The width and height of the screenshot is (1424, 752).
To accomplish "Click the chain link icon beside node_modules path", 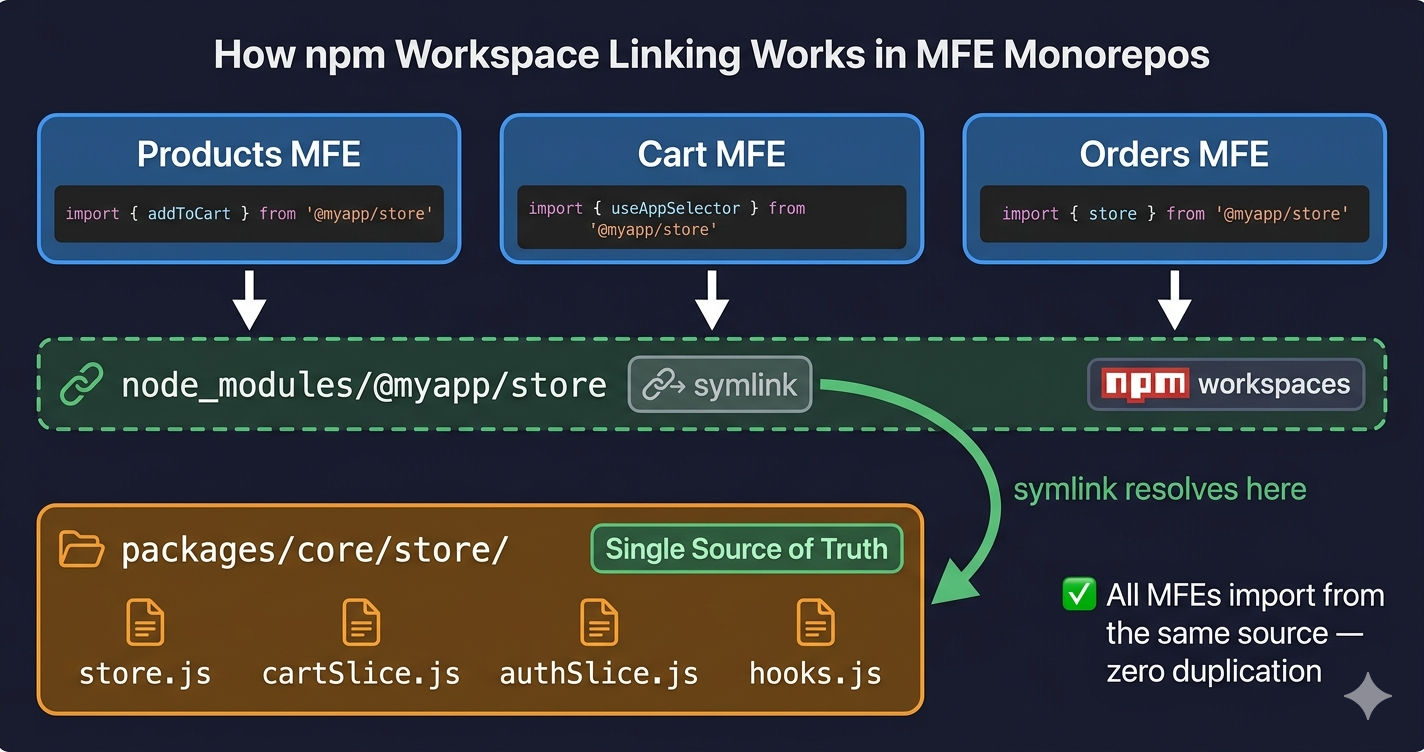I will [x=81, y=385].
